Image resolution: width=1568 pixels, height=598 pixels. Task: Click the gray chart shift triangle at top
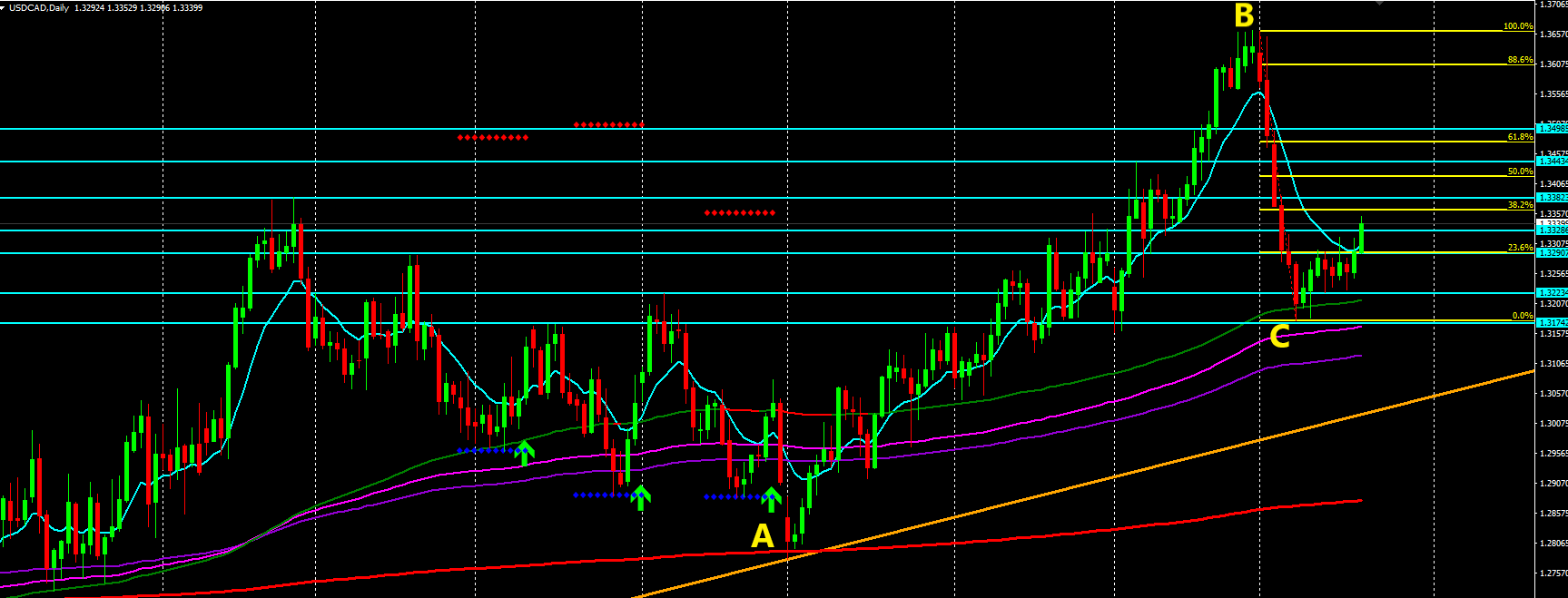click(x=1380, y=3)
